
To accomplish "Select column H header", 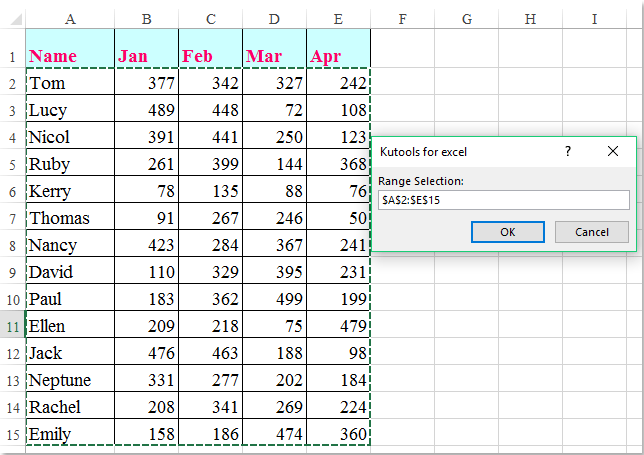I will click(529, 18).
